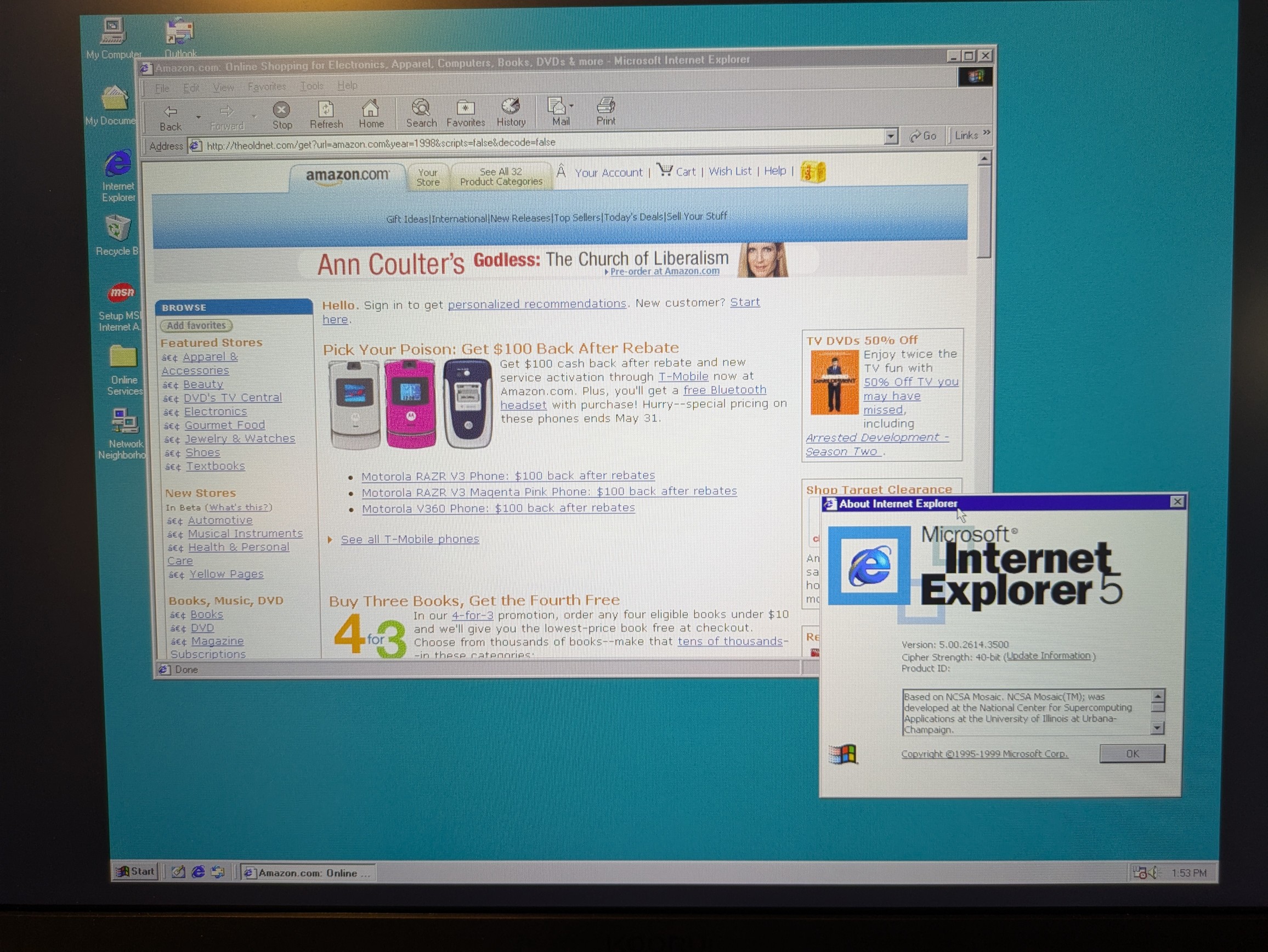Open Online Services folder icon
1268x952 pixels.
[x=124, y=370]
